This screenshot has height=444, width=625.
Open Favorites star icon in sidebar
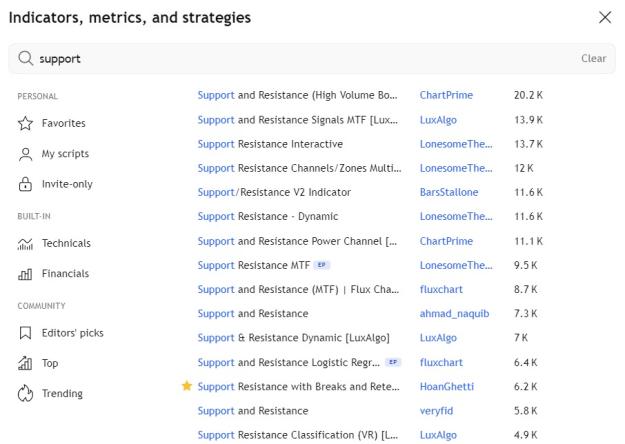click(x=26, y=123)
